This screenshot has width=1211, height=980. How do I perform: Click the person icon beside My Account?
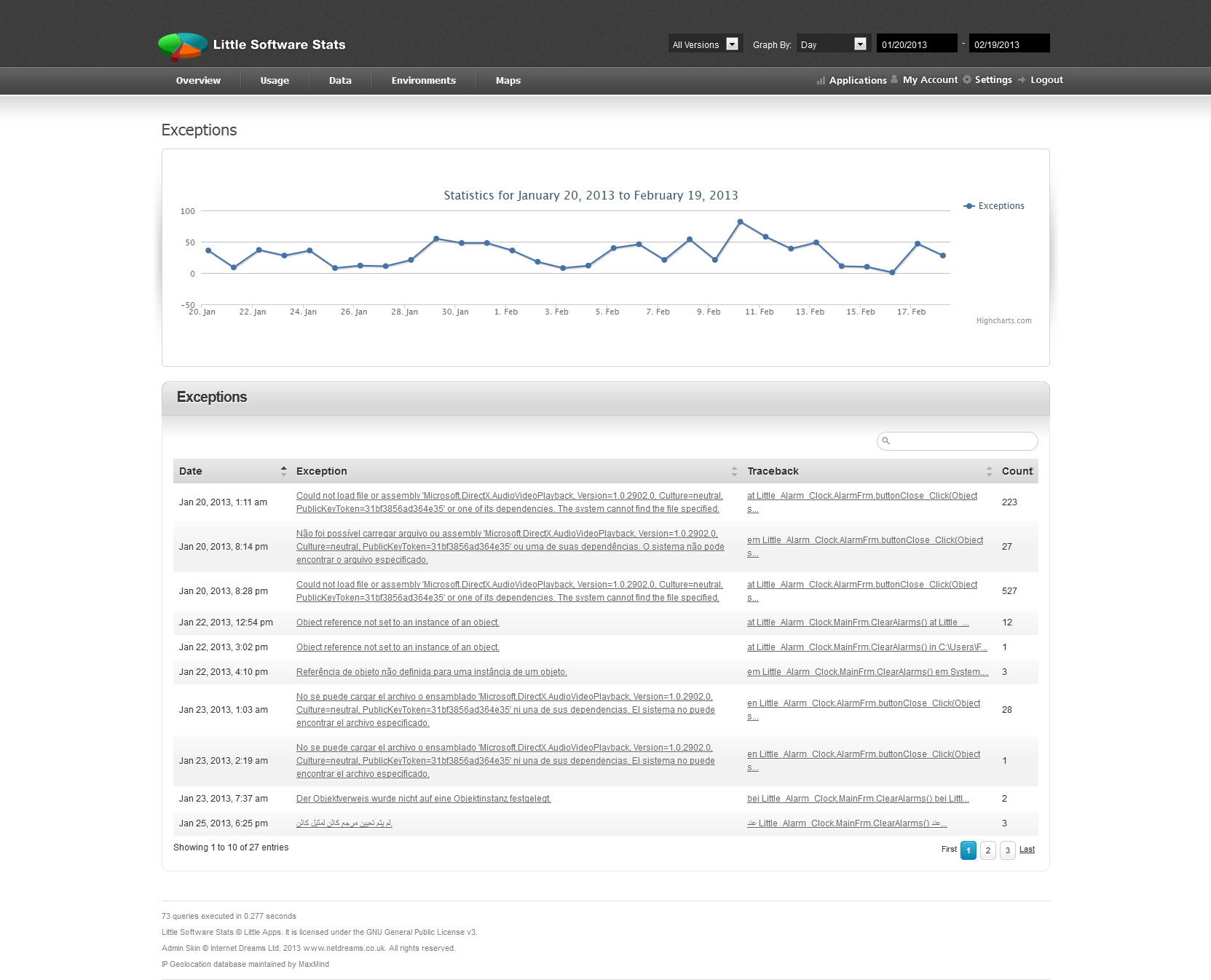point(895,80)
